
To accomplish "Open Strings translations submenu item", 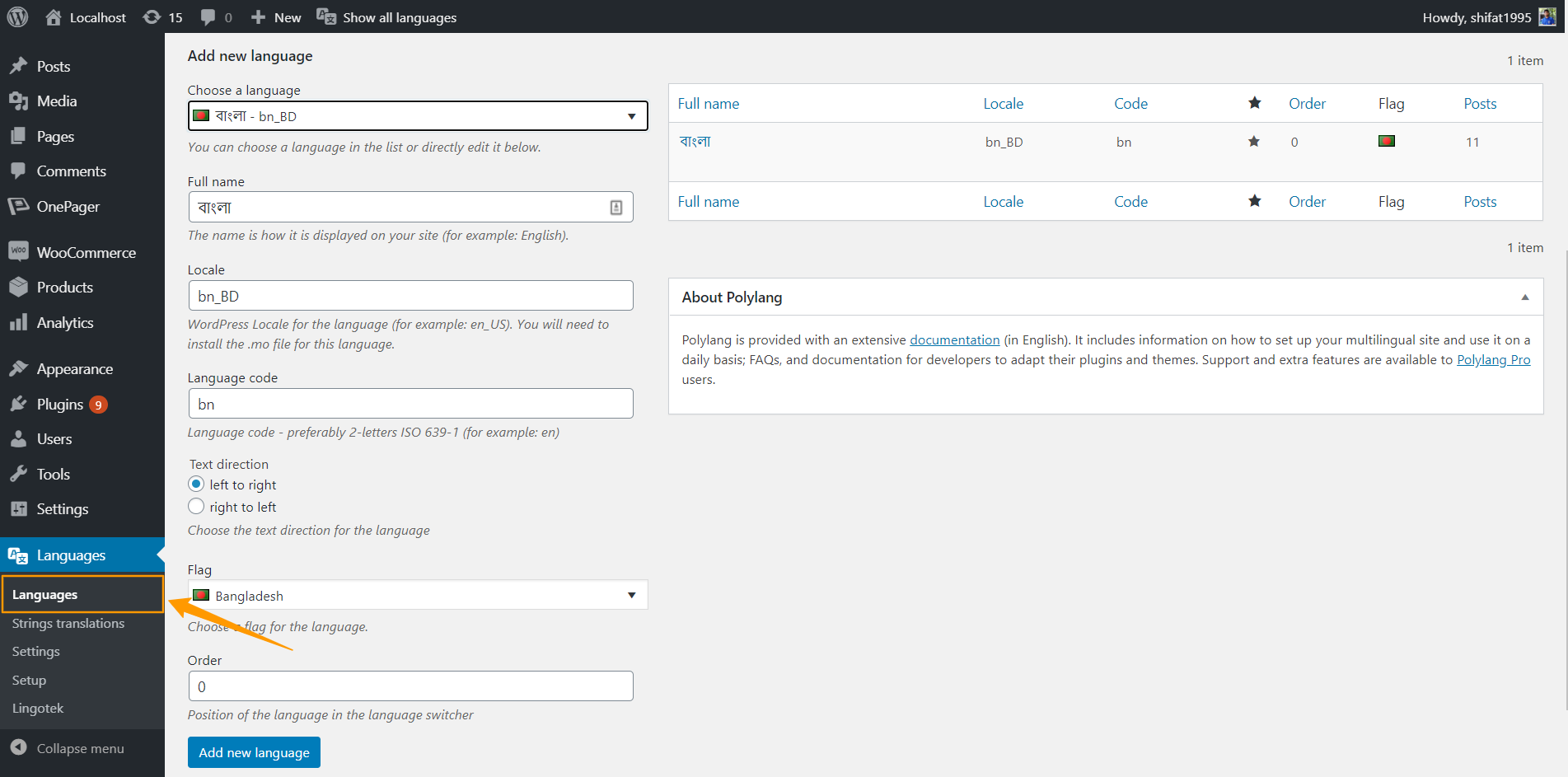I will (x=68, y=624).
